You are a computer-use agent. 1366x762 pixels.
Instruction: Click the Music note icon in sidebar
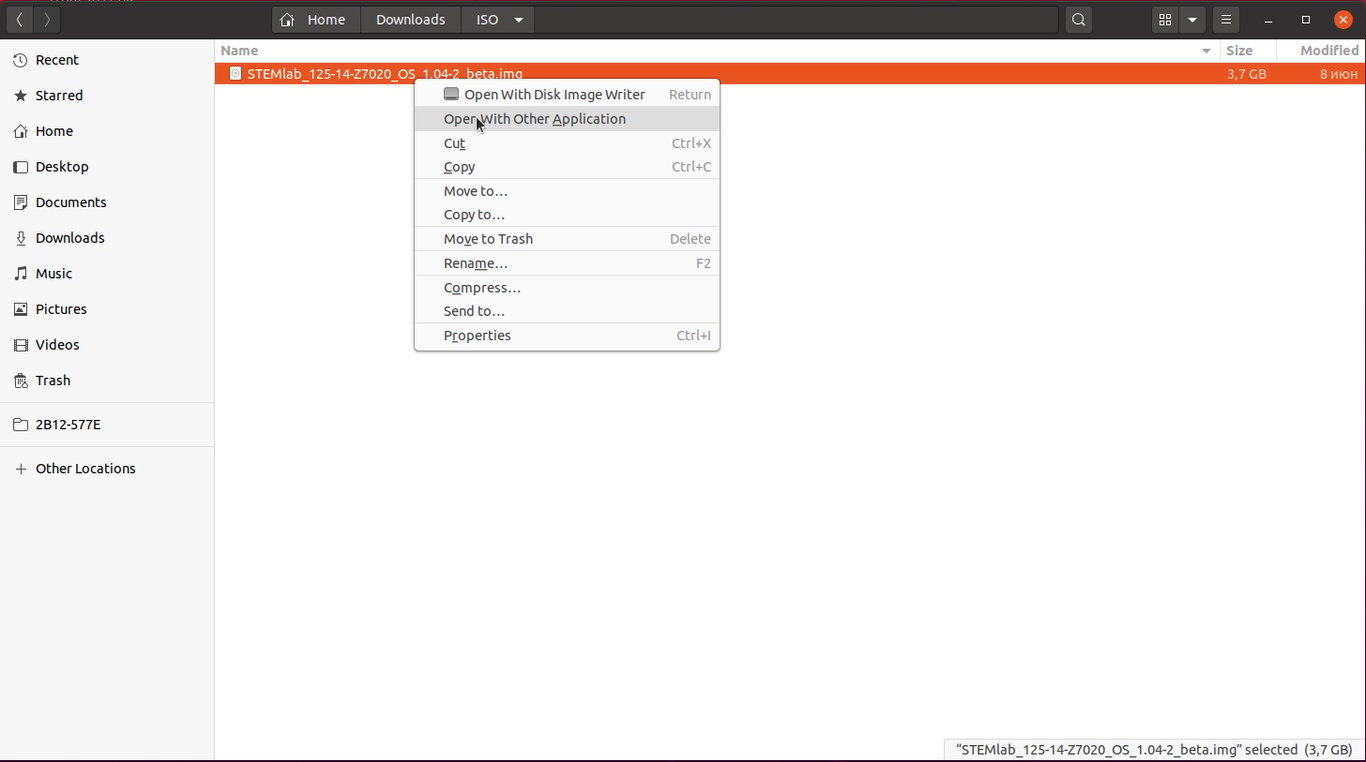point(20,274)
